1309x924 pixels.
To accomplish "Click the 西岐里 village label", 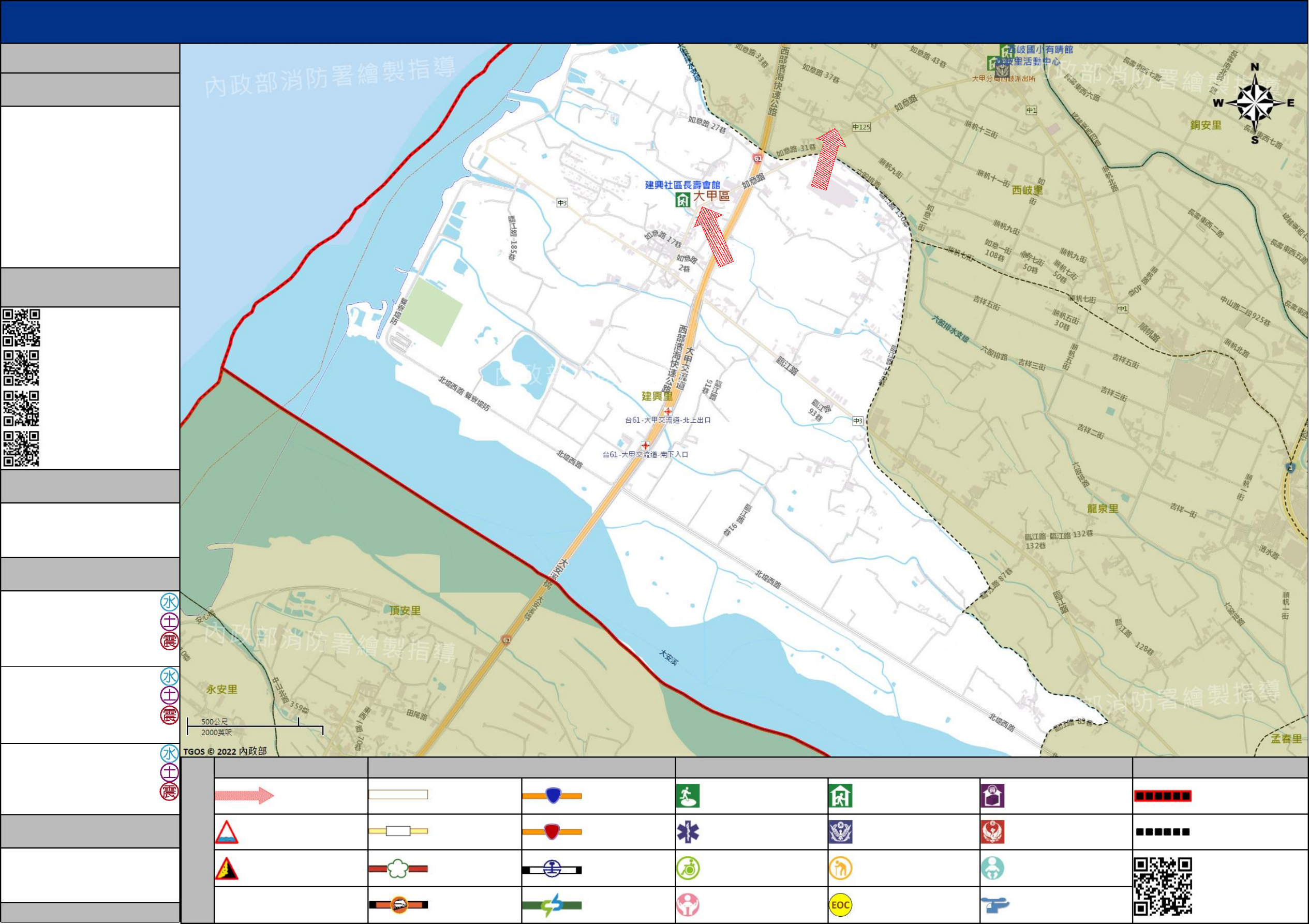I will (x=1028, y=190).
